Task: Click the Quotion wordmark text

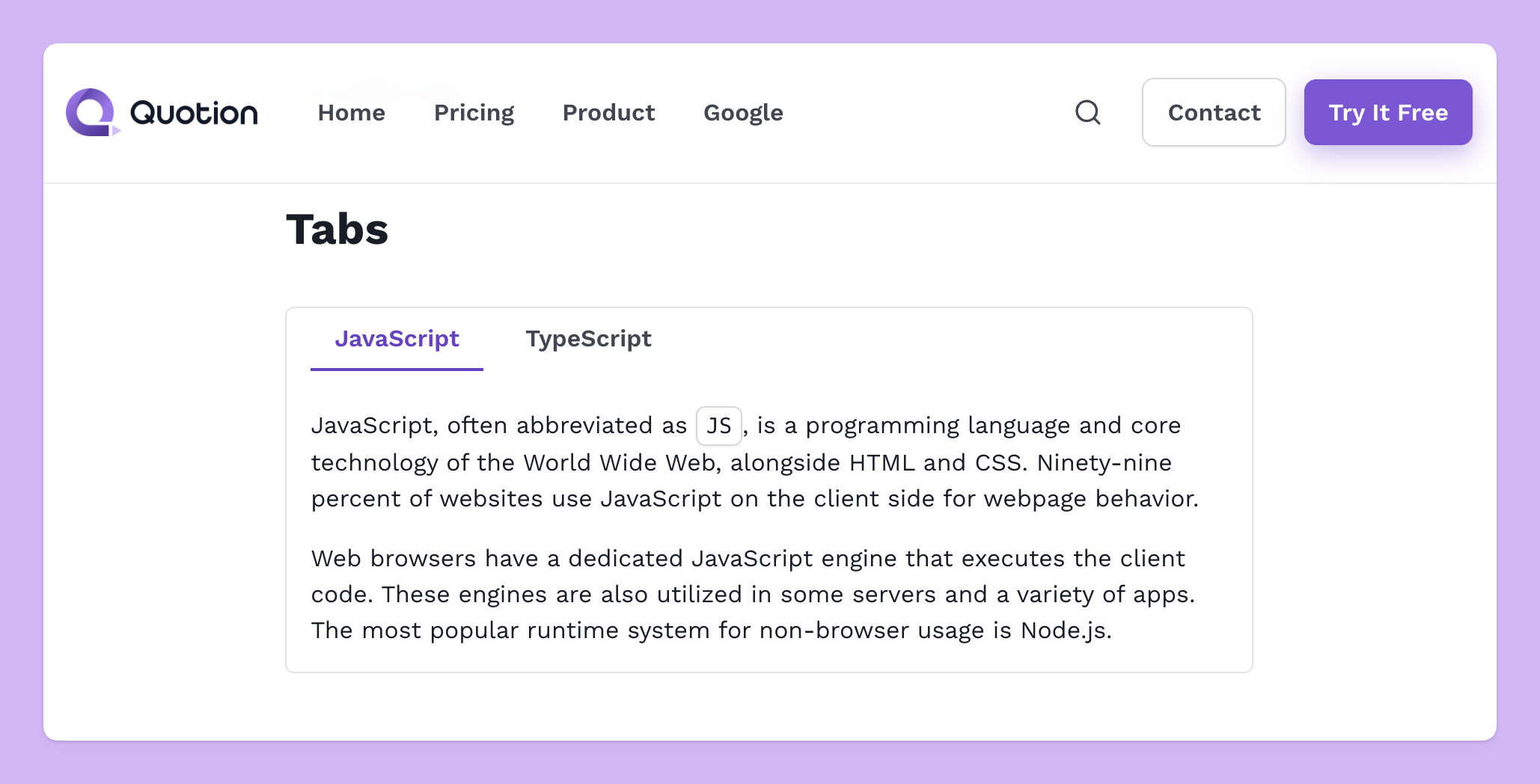Action: click(x=194, y=113)
